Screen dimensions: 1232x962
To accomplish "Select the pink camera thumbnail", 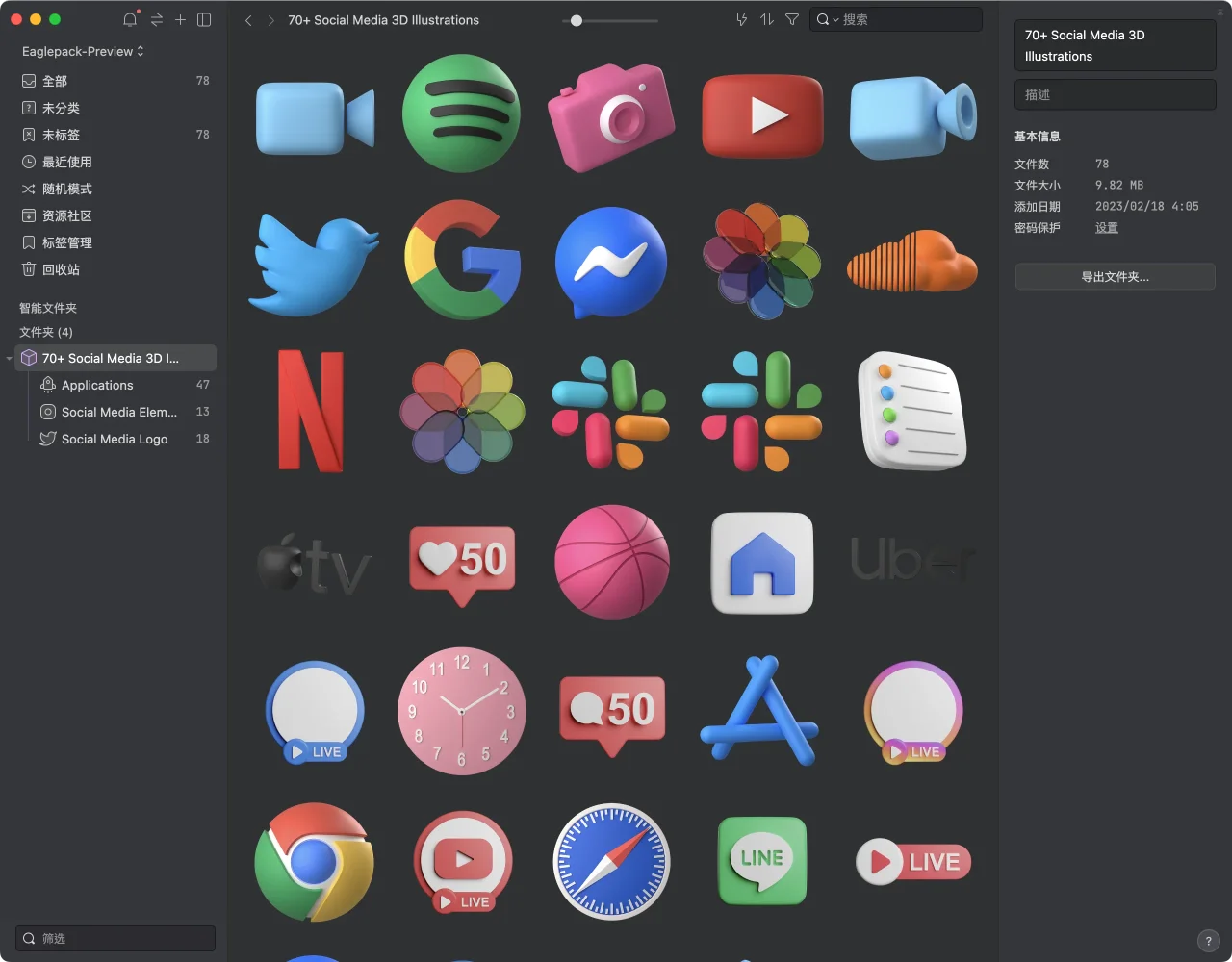I will (611, 117).
